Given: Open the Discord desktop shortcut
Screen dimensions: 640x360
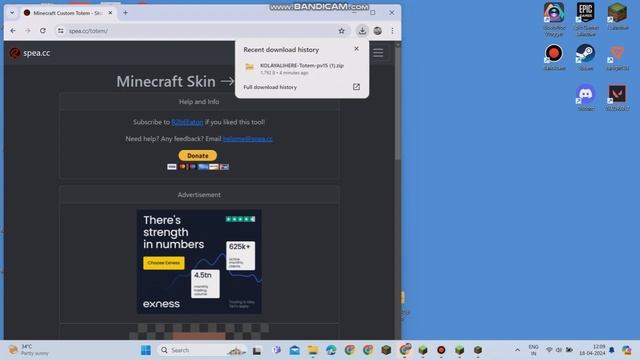Looking at the screenshot, I should coord(586,98).
